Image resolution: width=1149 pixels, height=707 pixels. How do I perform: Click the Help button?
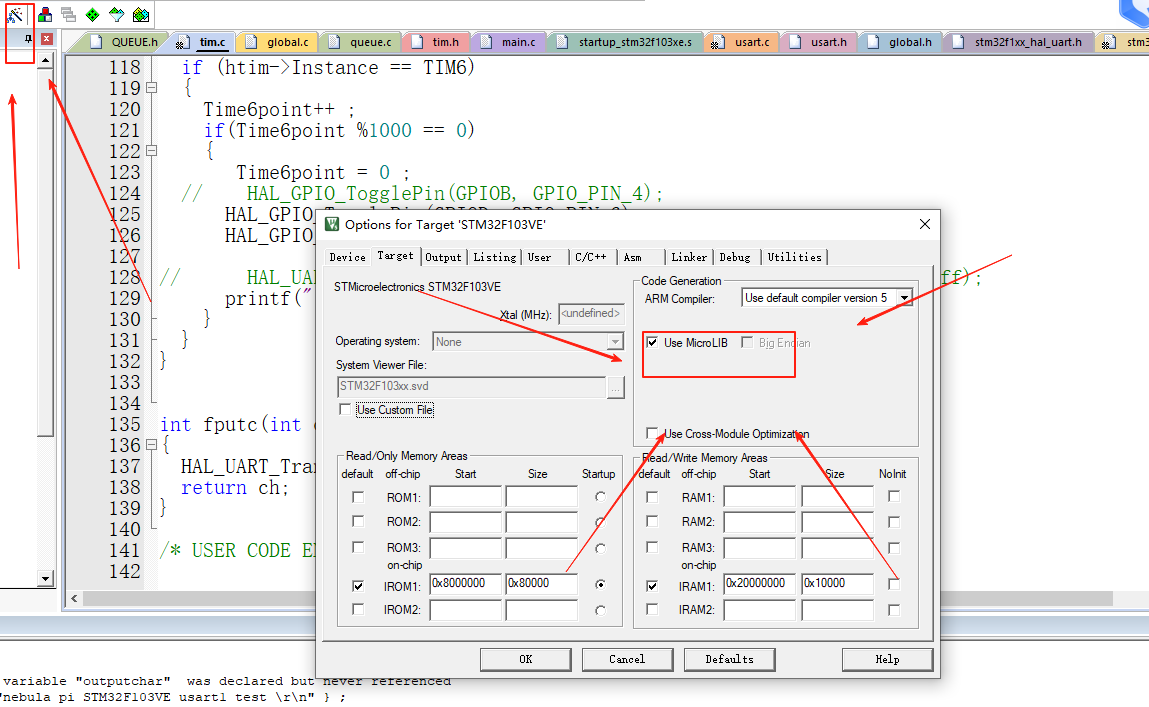point(887,659)
